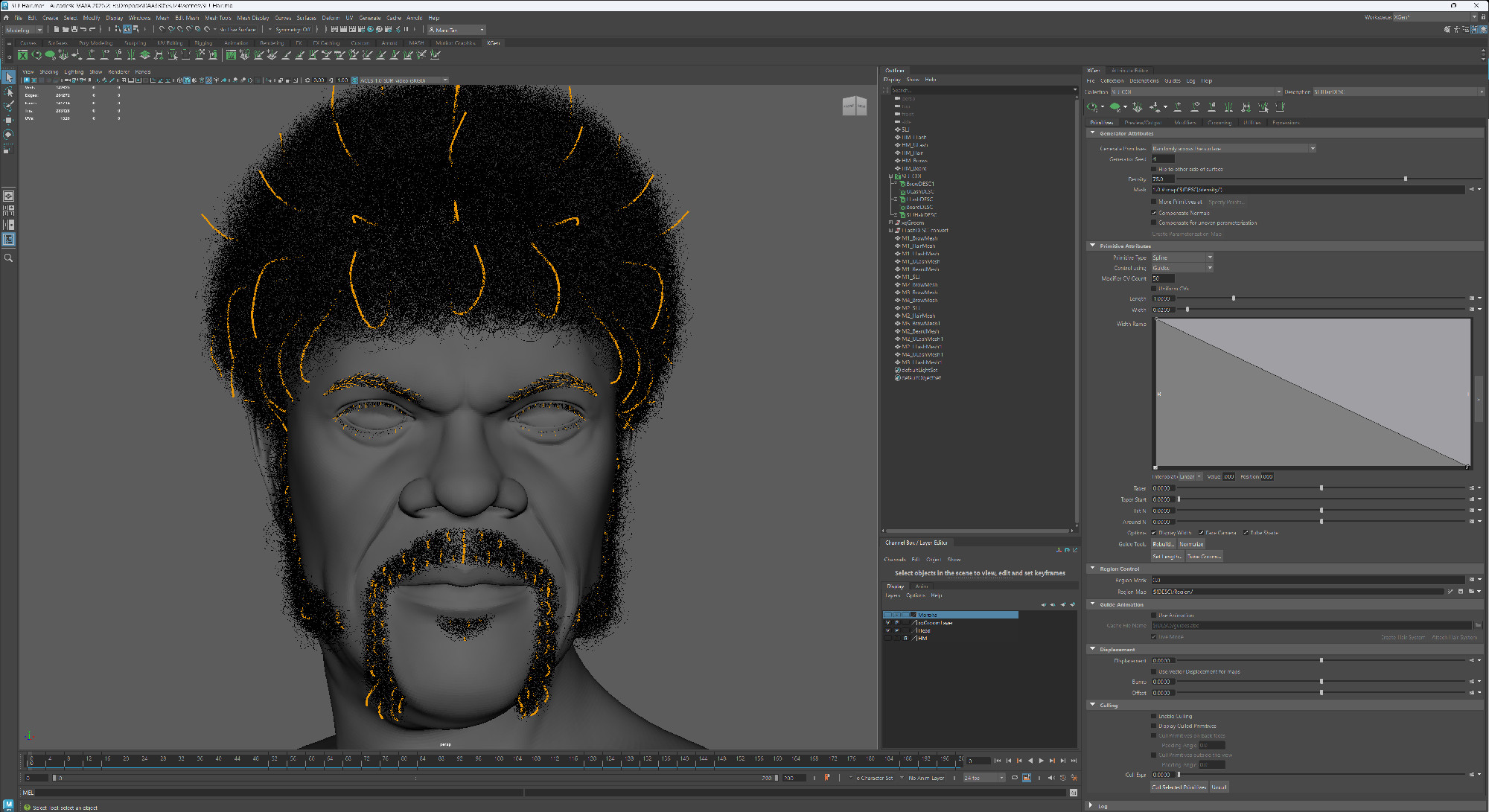Click the Taper slider handle
Image resolution: width=1489 pixels, height=812 pixels.
point(1321,488)
